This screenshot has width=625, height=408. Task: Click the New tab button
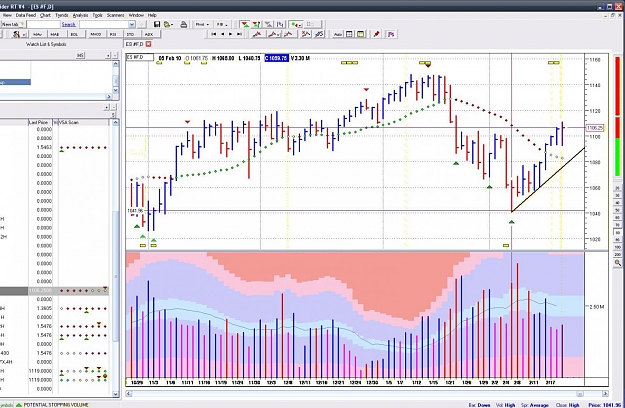(13, 25)
